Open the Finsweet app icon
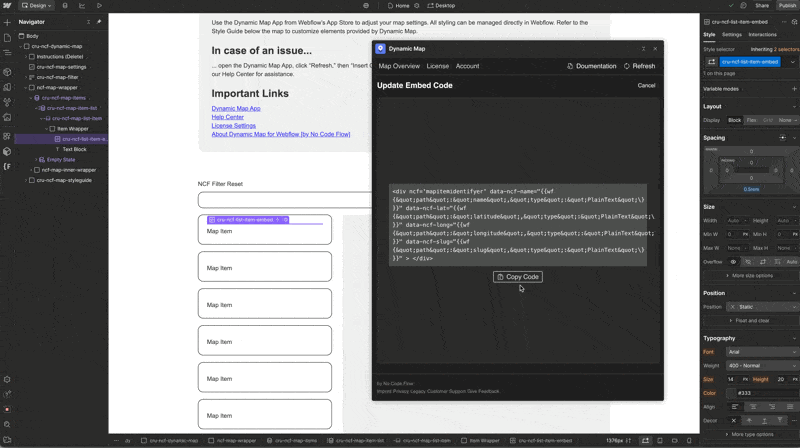This screenshot has width=800, height=448. pyautogui.click(x=7, y=167)
